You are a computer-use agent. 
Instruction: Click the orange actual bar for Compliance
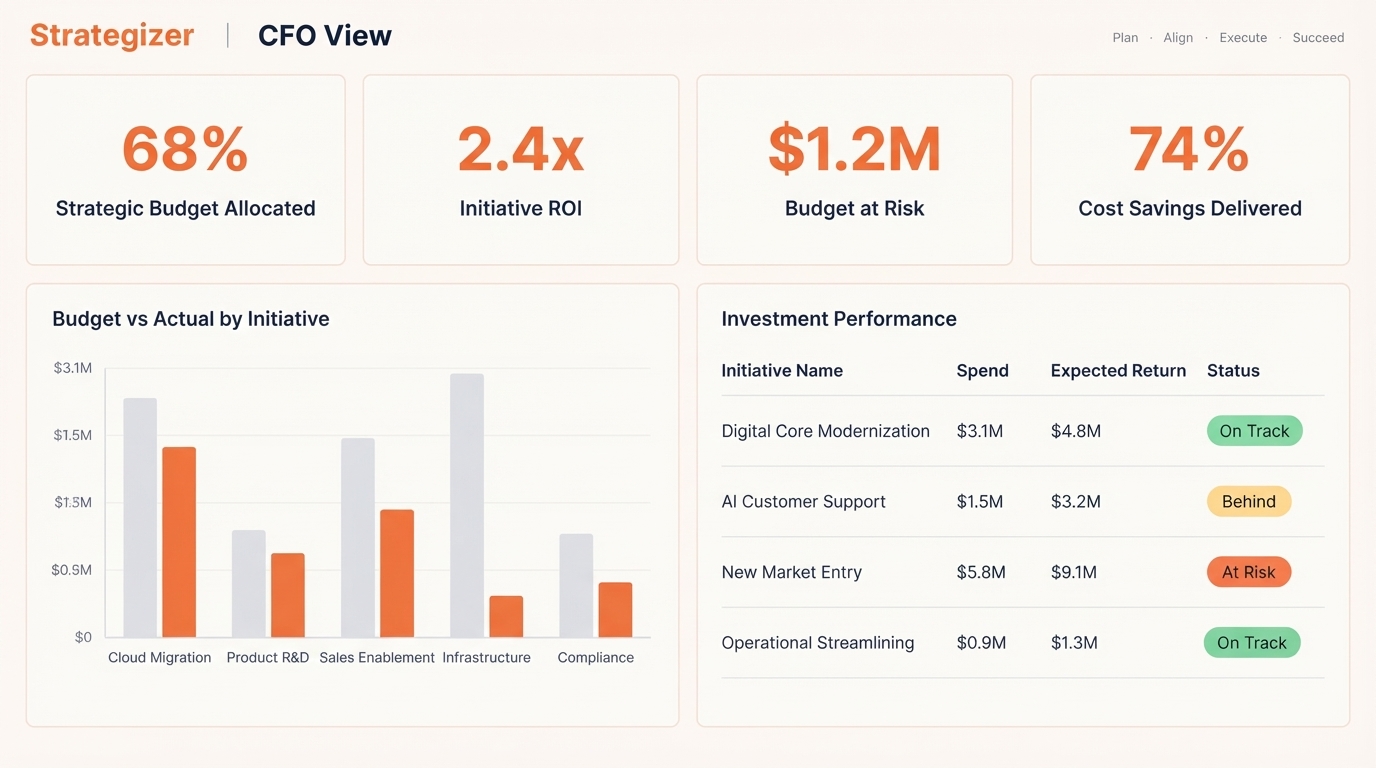615,610
